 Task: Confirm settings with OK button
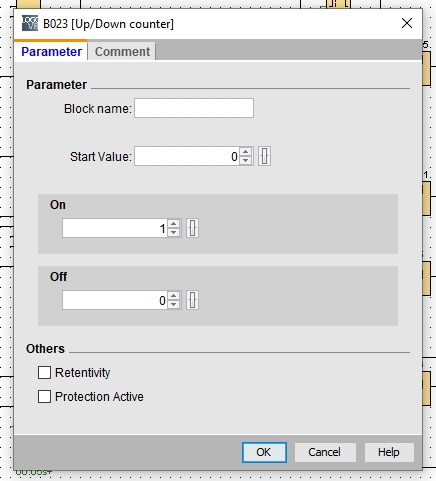coord(264,452)
